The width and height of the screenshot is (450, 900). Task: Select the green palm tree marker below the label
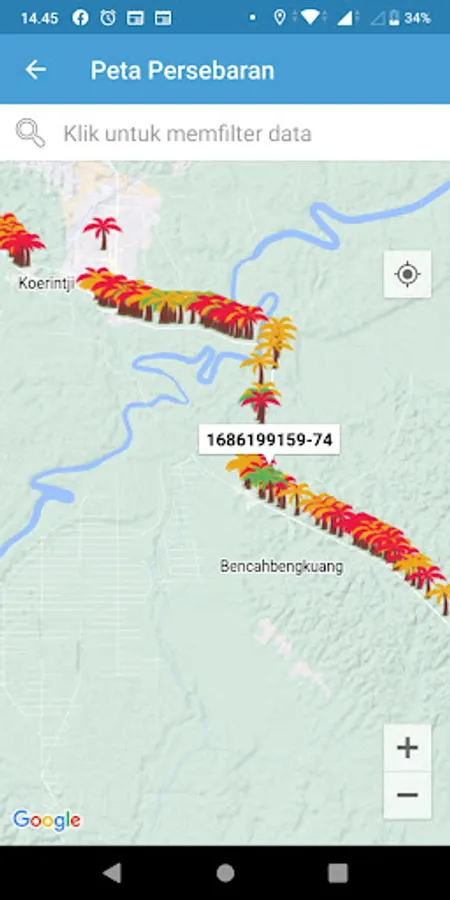click(264, 481)
